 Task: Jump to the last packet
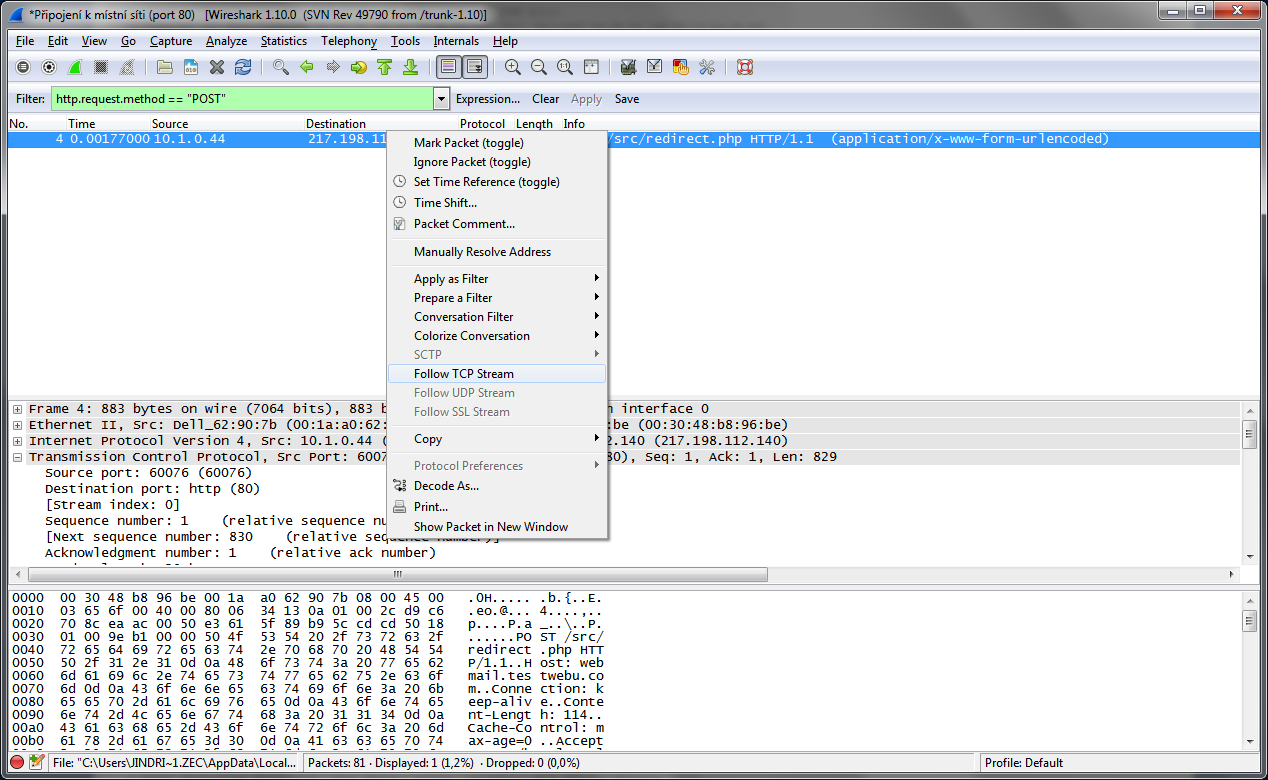pos(410,67)
